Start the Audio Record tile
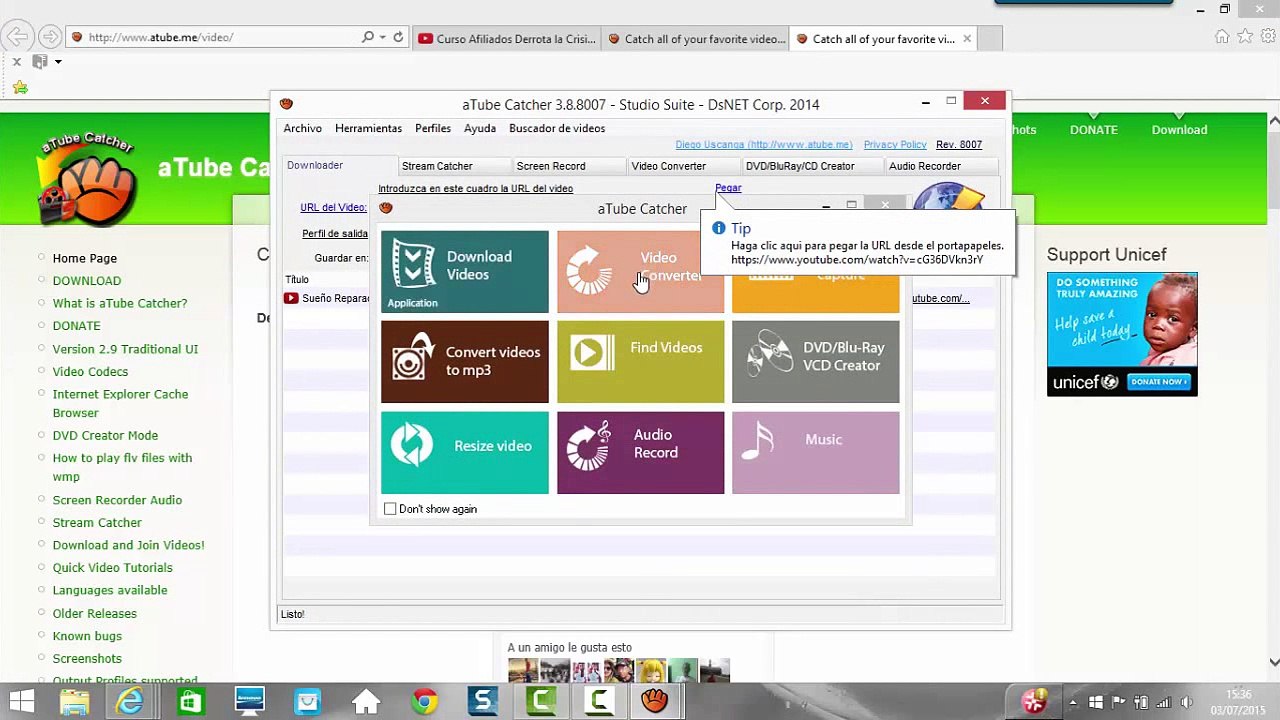The image size is (1280, 720). [x=640, y=452]
